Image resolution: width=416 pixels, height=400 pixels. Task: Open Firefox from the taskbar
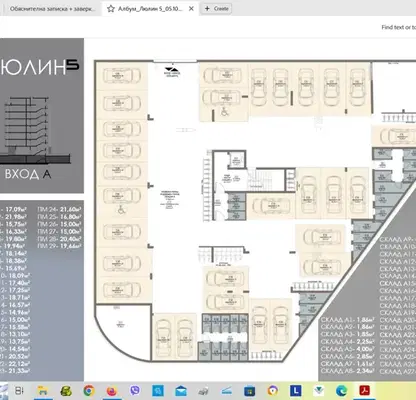click(112, 391)
